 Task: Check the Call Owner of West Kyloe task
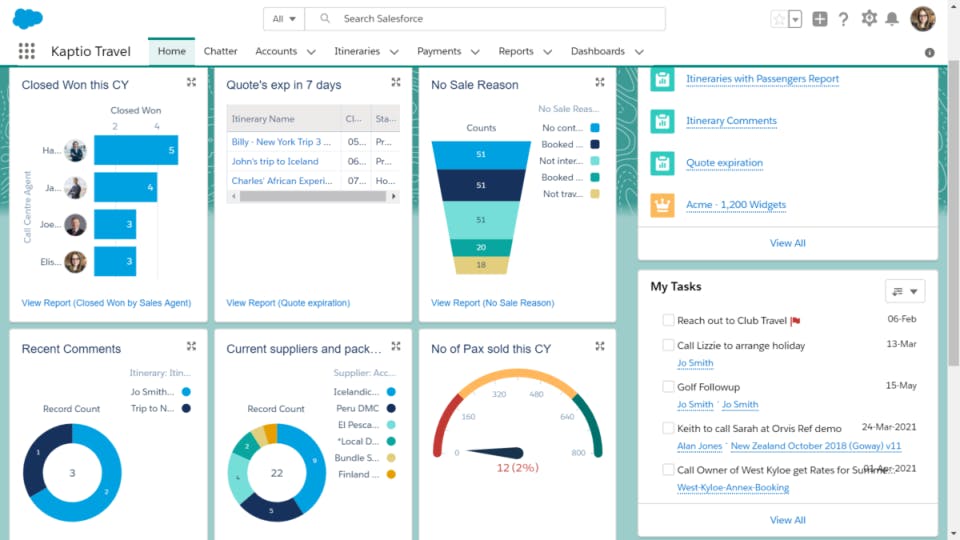pyautogui.click(x=668, y=470)
